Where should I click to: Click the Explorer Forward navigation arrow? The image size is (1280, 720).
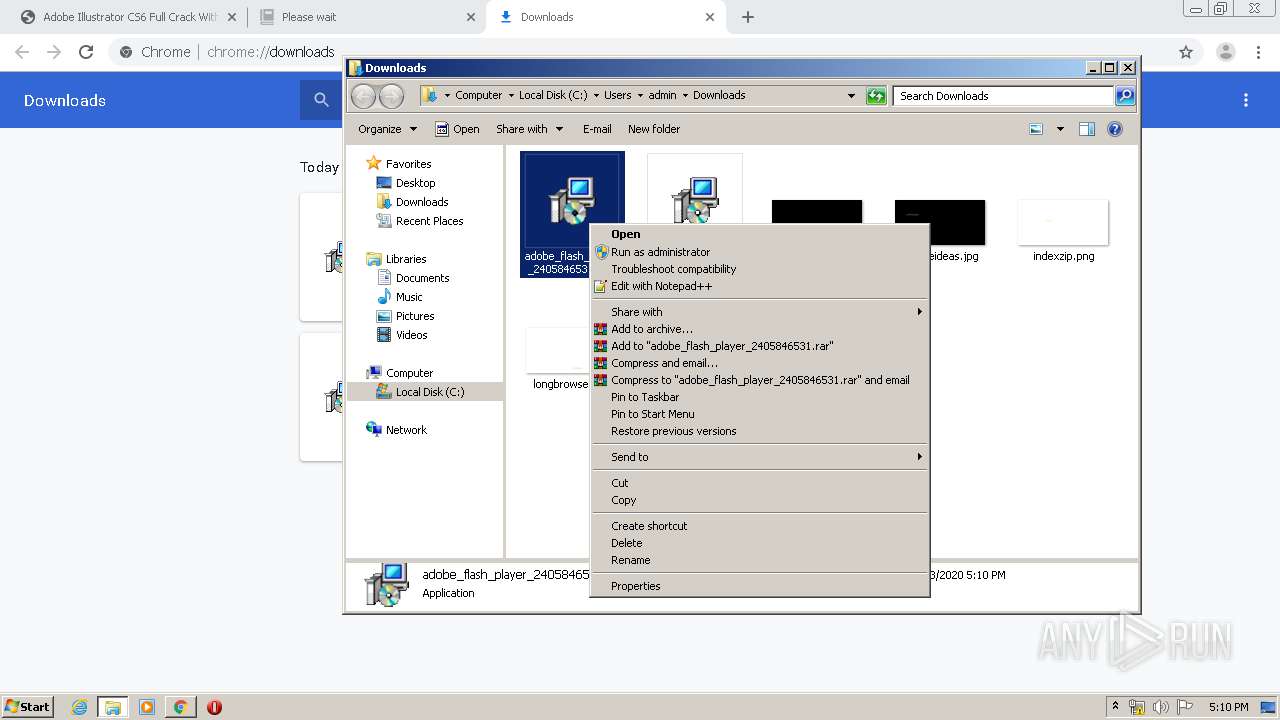[x=391, y=96]
